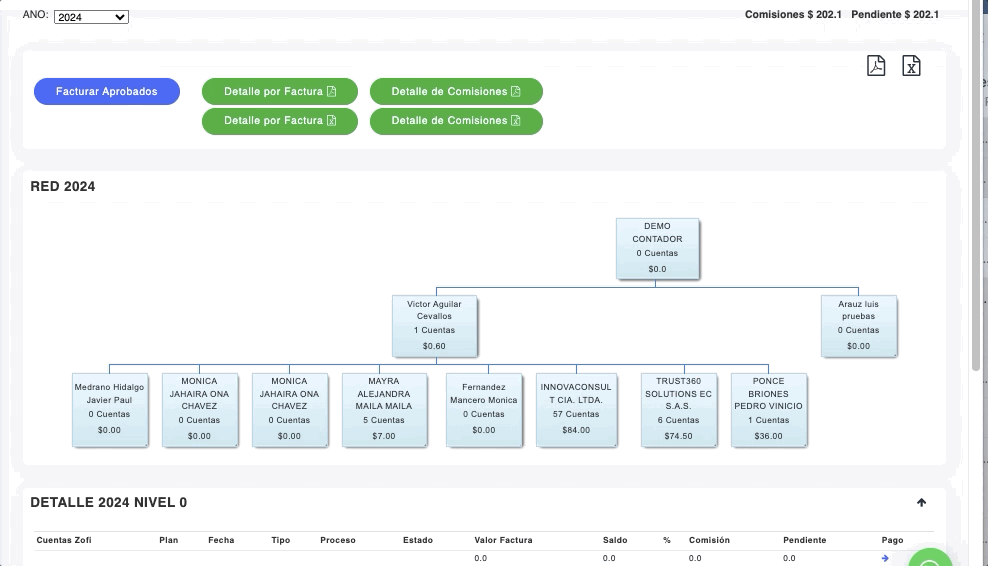Click the Facturar Aprobados button

coord(107,91)
